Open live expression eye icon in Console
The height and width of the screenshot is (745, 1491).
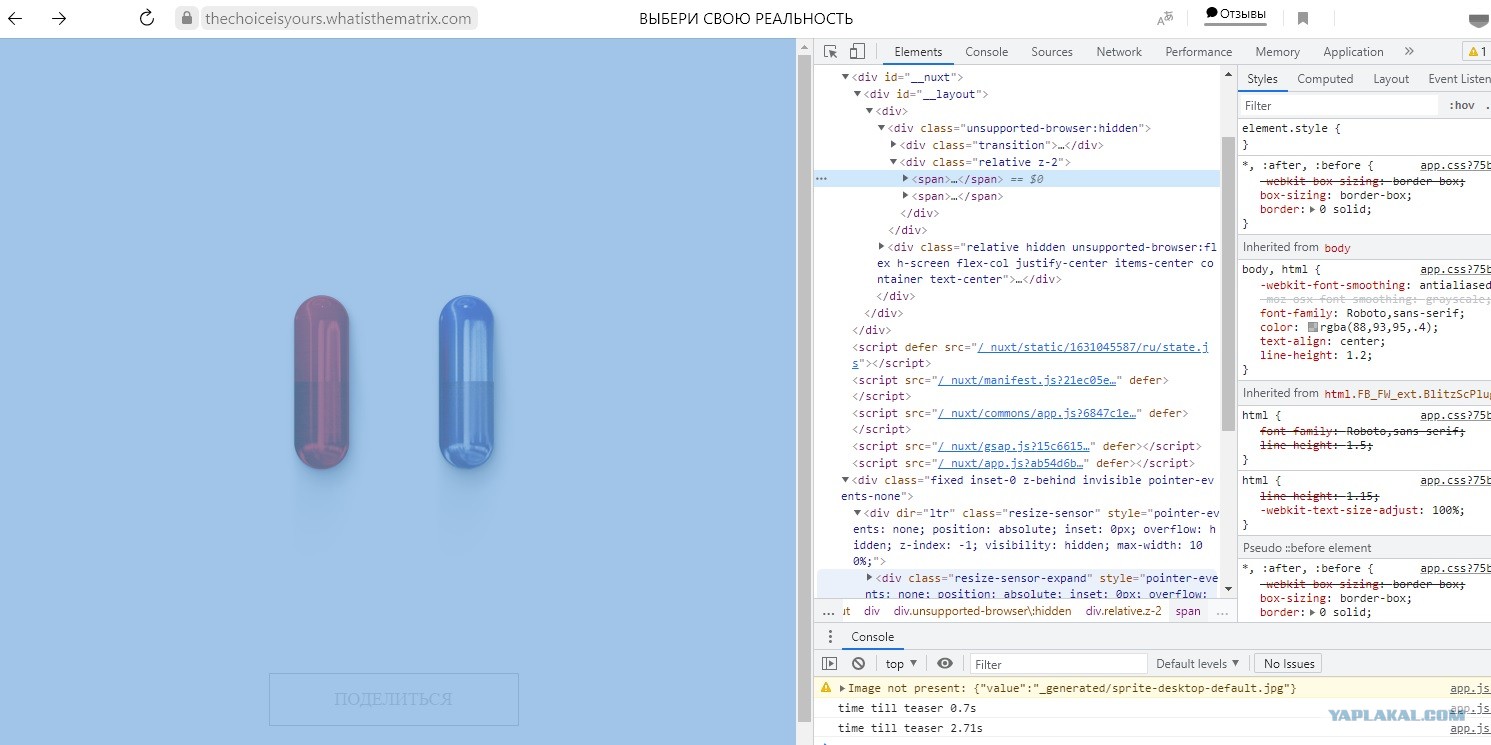point(945,663)
